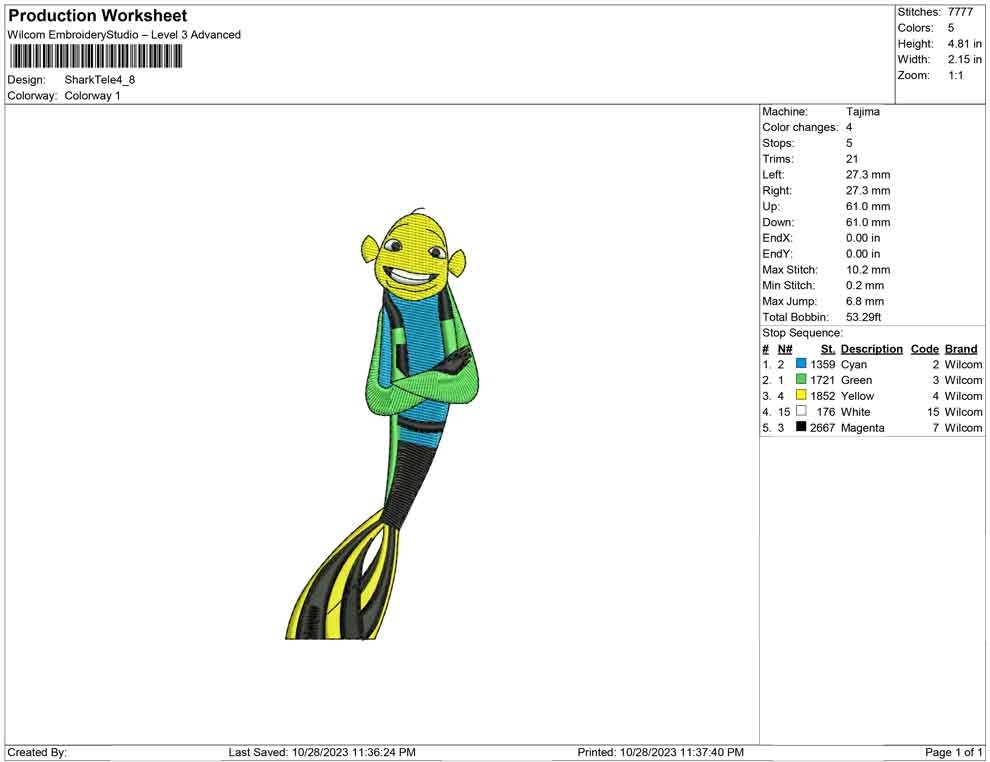Select the 'Colorway 1' value
Image resolution: width=990 pixels, height=762 pixels.
[92, 96]
